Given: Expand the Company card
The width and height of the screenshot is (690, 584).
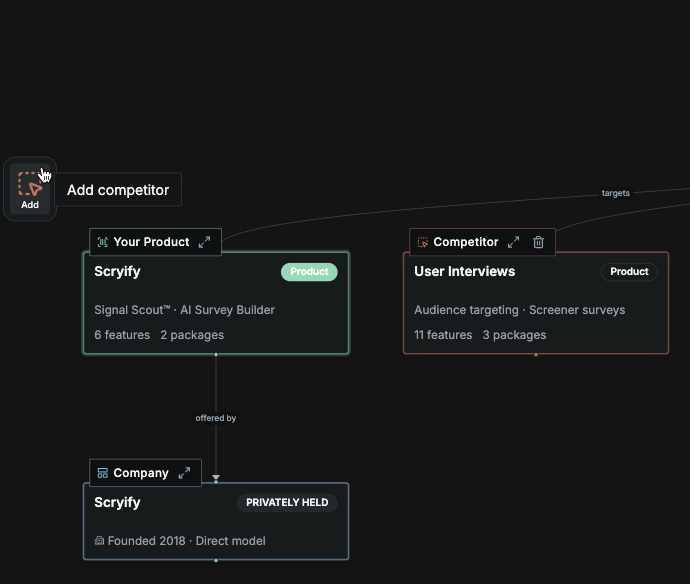Looking at the screenshot, I should pyautogui.click(x=184, y=473).
